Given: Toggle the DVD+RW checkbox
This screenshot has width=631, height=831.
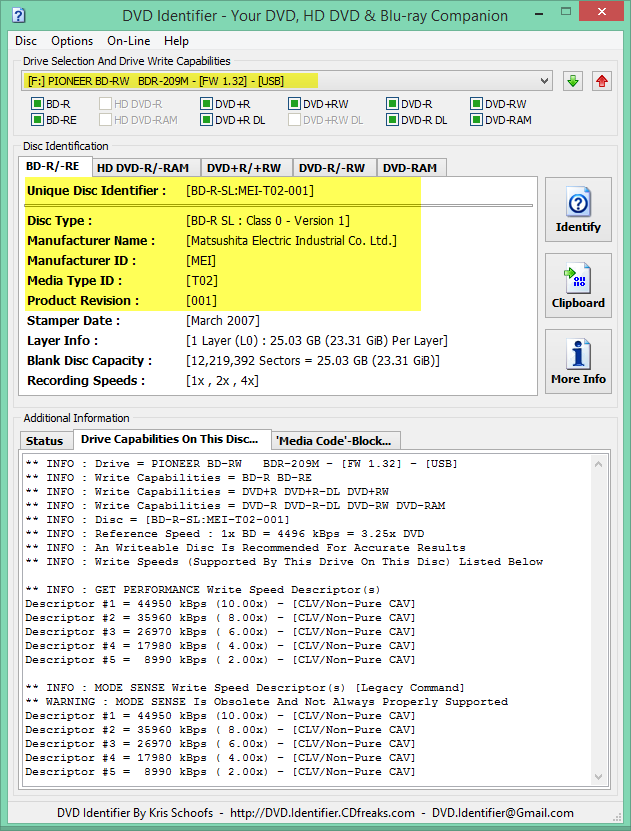Looking at the screenshot, I should click(x=294, y=104).
